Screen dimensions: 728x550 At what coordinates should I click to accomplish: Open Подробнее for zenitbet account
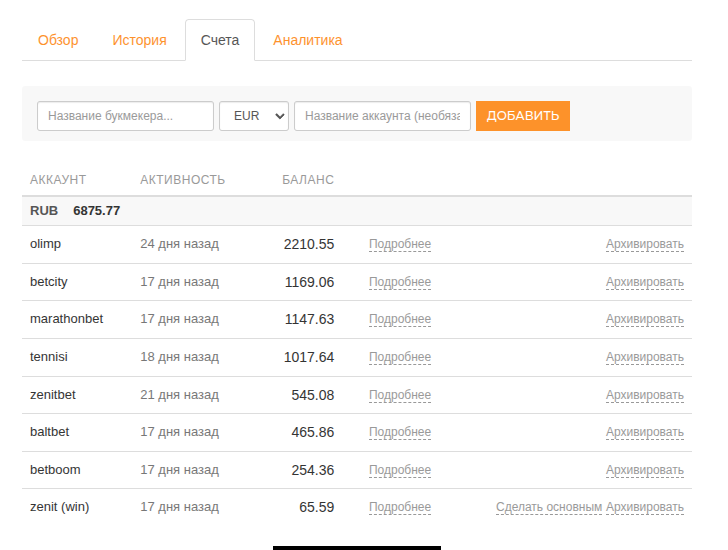click(400, 395)
